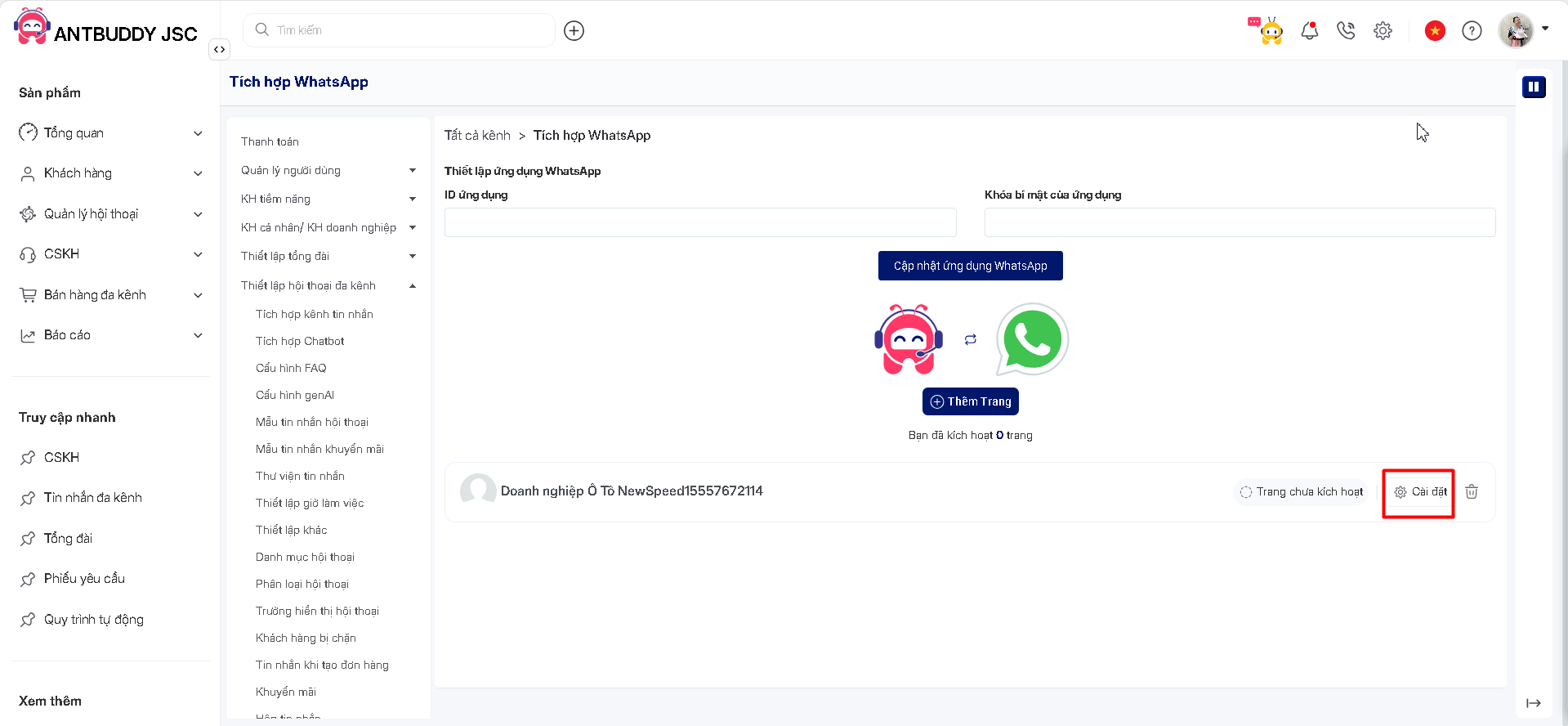The image size is (1568, 726).
Task: Focus the ID ứng dụng field
Action: pyautogui.click(x=700, y=222)
